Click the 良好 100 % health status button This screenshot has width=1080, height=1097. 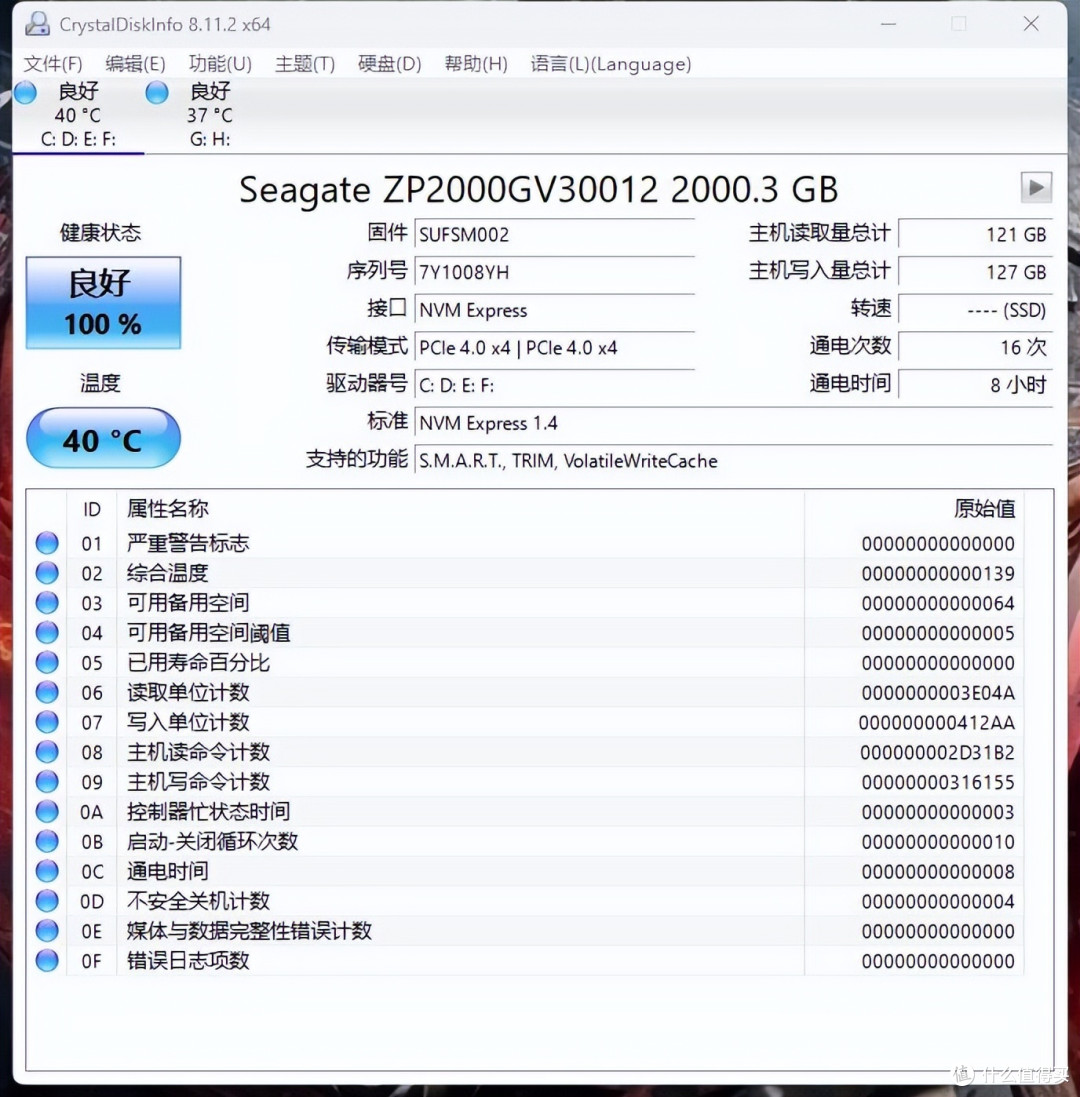click(104, 303)
